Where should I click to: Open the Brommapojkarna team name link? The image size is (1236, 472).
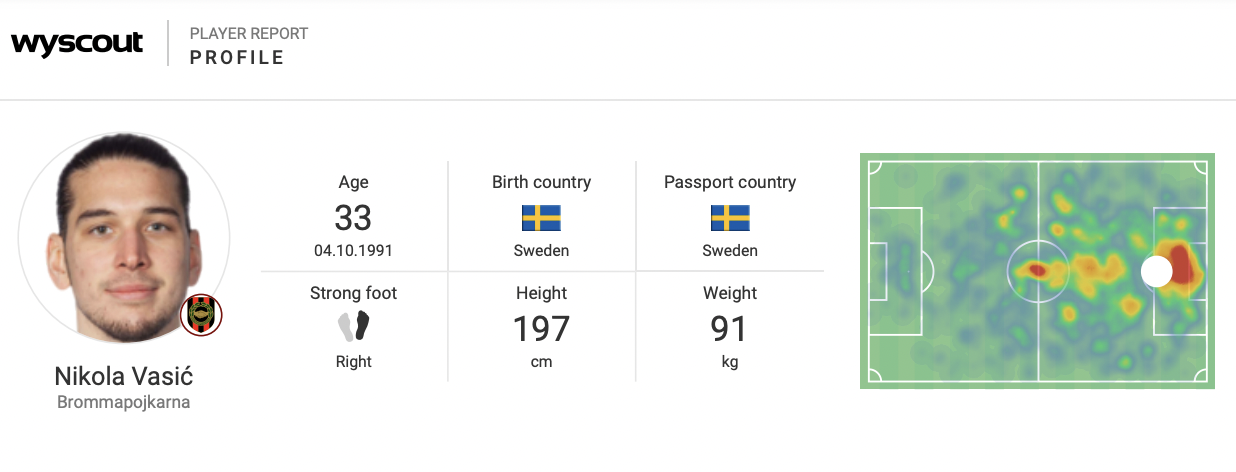[x=124, y=403]
